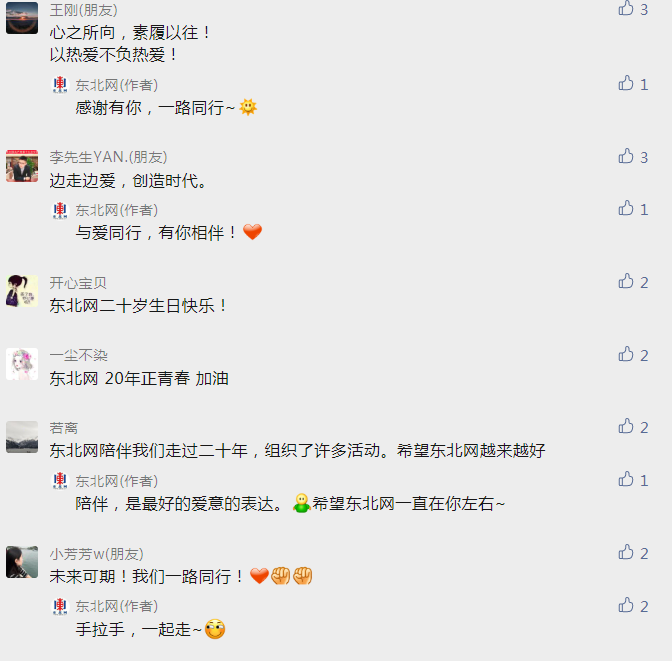Open 若离's mountain avatar
672x661 pixels.
[22, 437]
